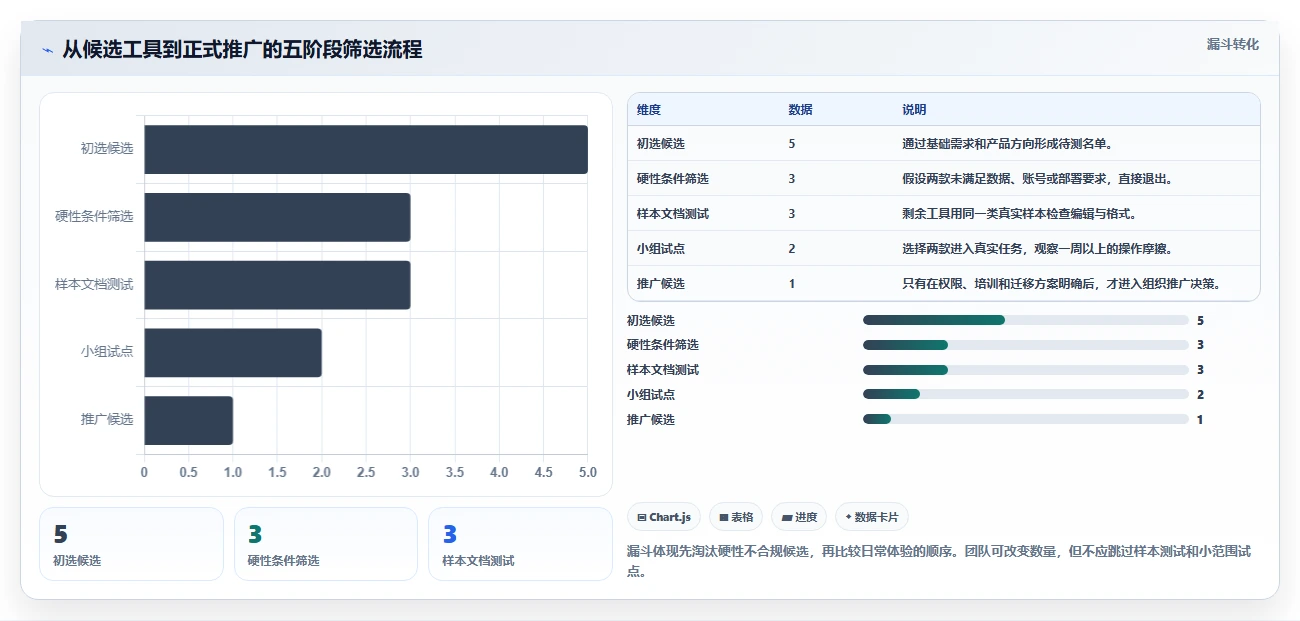Screen dimensions: 1300x621
Task: Click the description starting 假设两款未满足数据
Action: tap(1037, 179)
